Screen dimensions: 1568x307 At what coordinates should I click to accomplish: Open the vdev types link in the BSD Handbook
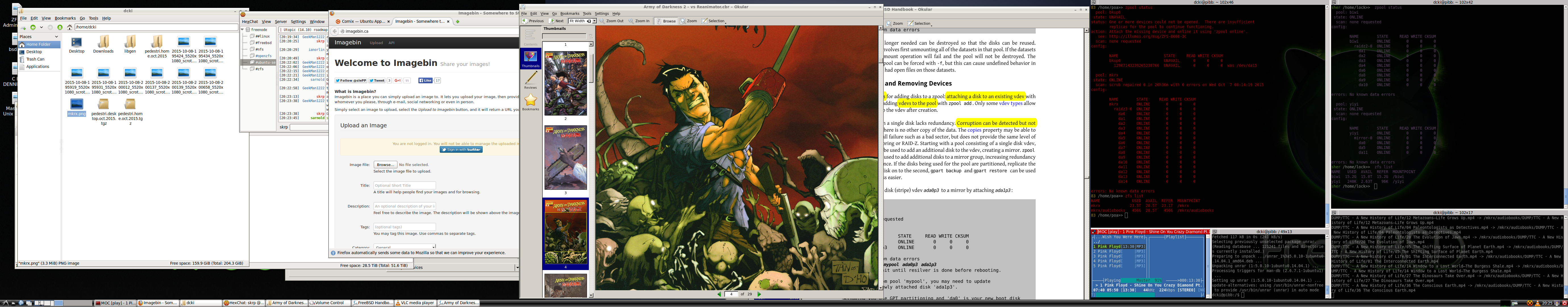click(x=1011, y=103)
